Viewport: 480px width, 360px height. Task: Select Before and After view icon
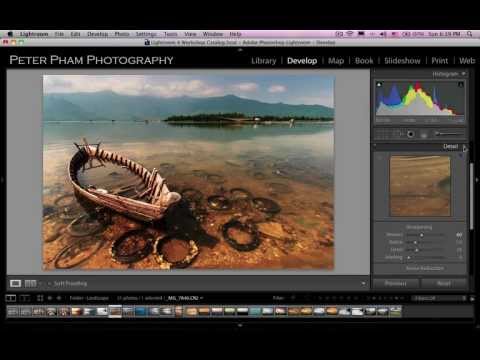[31, 284]
